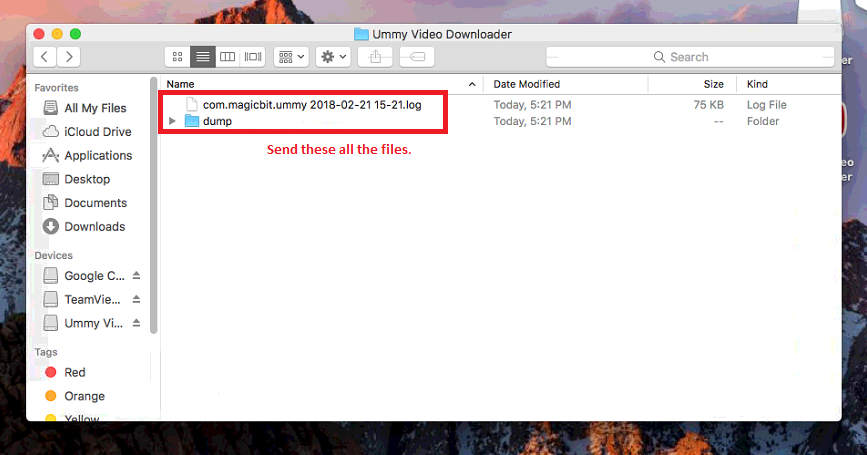Go back with the left arrow
Image resolution: width=867 pixels, height=455 pixels.
click(x=44, y=56)
